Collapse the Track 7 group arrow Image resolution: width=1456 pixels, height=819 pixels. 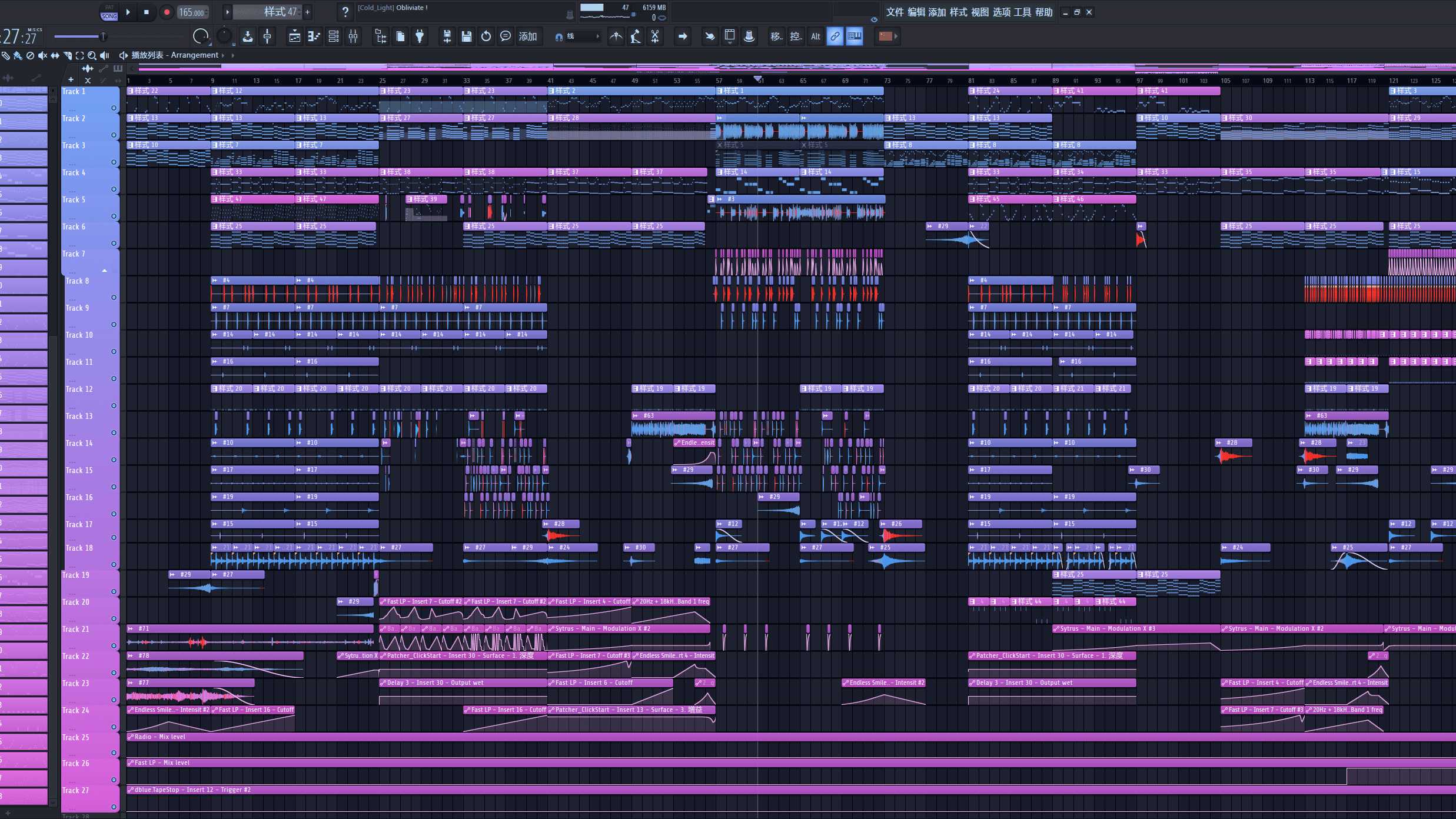pos(104,271)
